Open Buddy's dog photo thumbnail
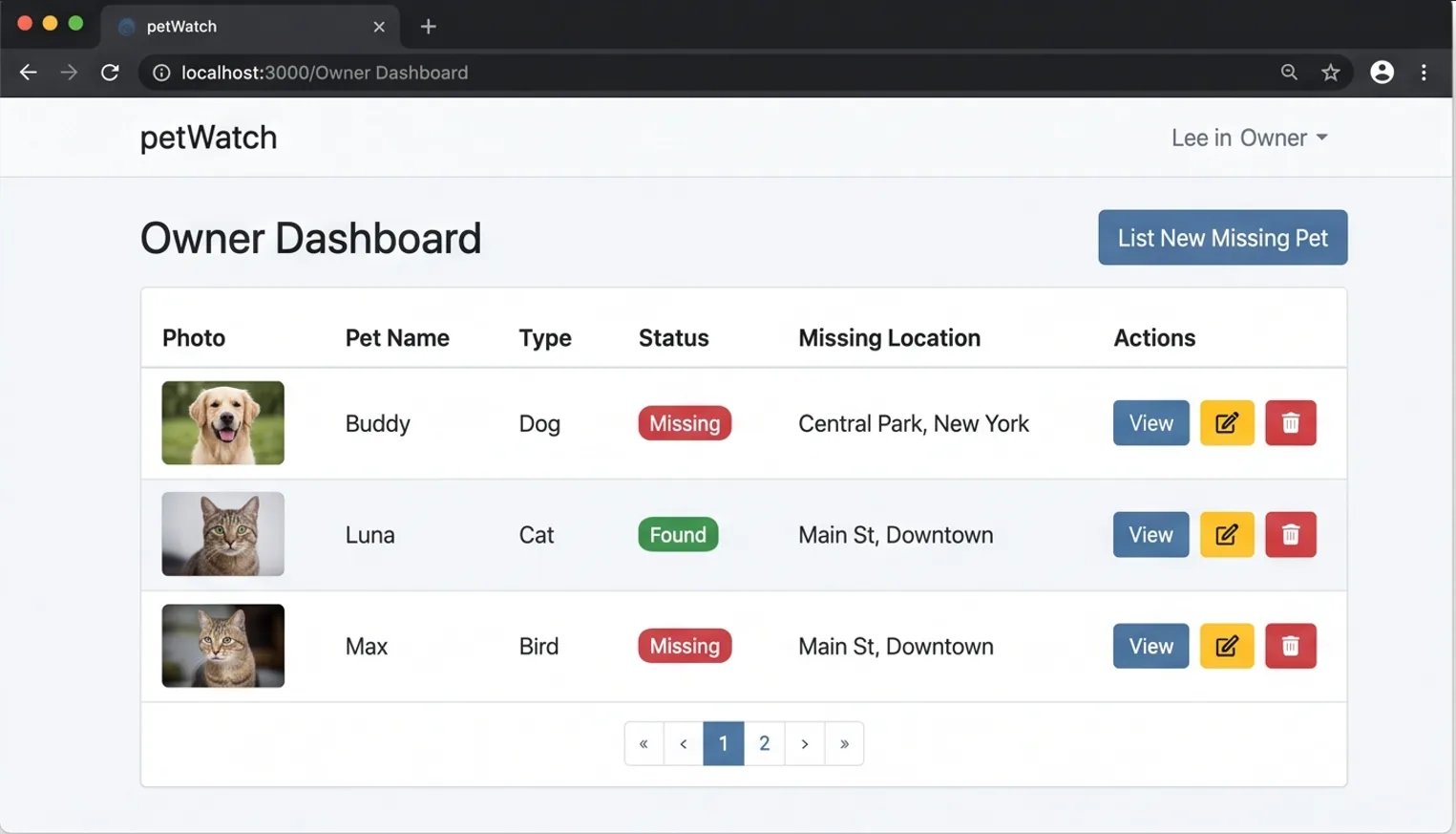Image resolution: width=1456 pixels, height=834 pixels. (222, 423)
